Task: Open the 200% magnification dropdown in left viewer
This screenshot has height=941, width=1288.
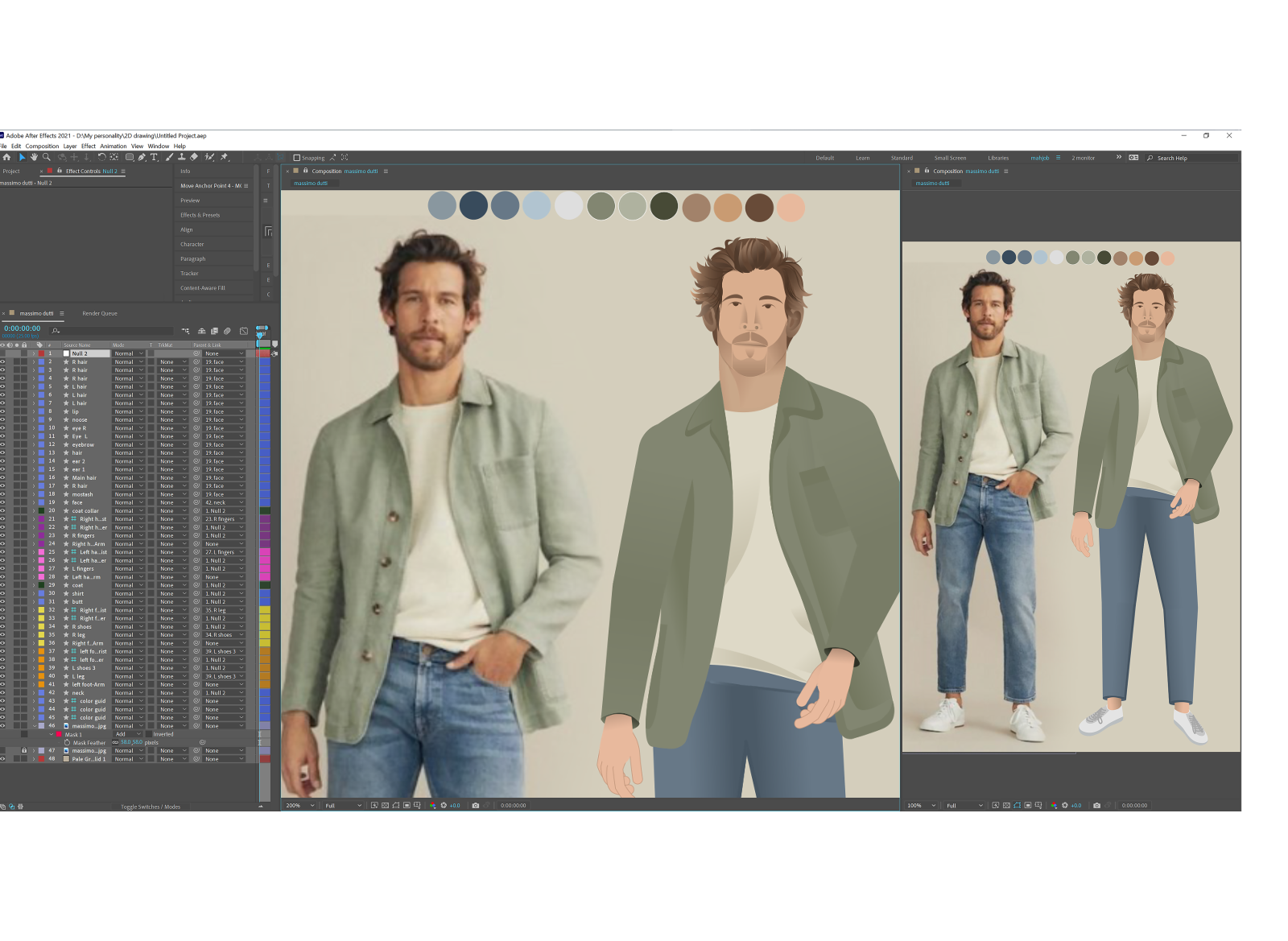Action: [x=300, y=805]
